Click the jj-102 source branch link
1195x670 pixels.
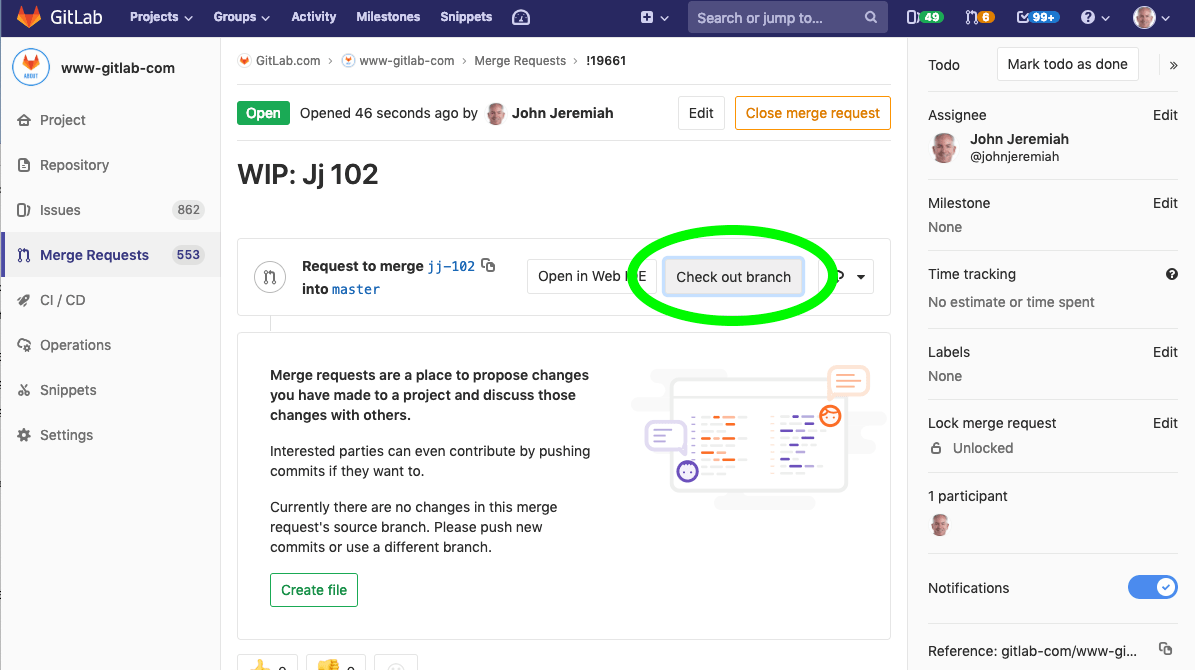[x=451, y=266]
